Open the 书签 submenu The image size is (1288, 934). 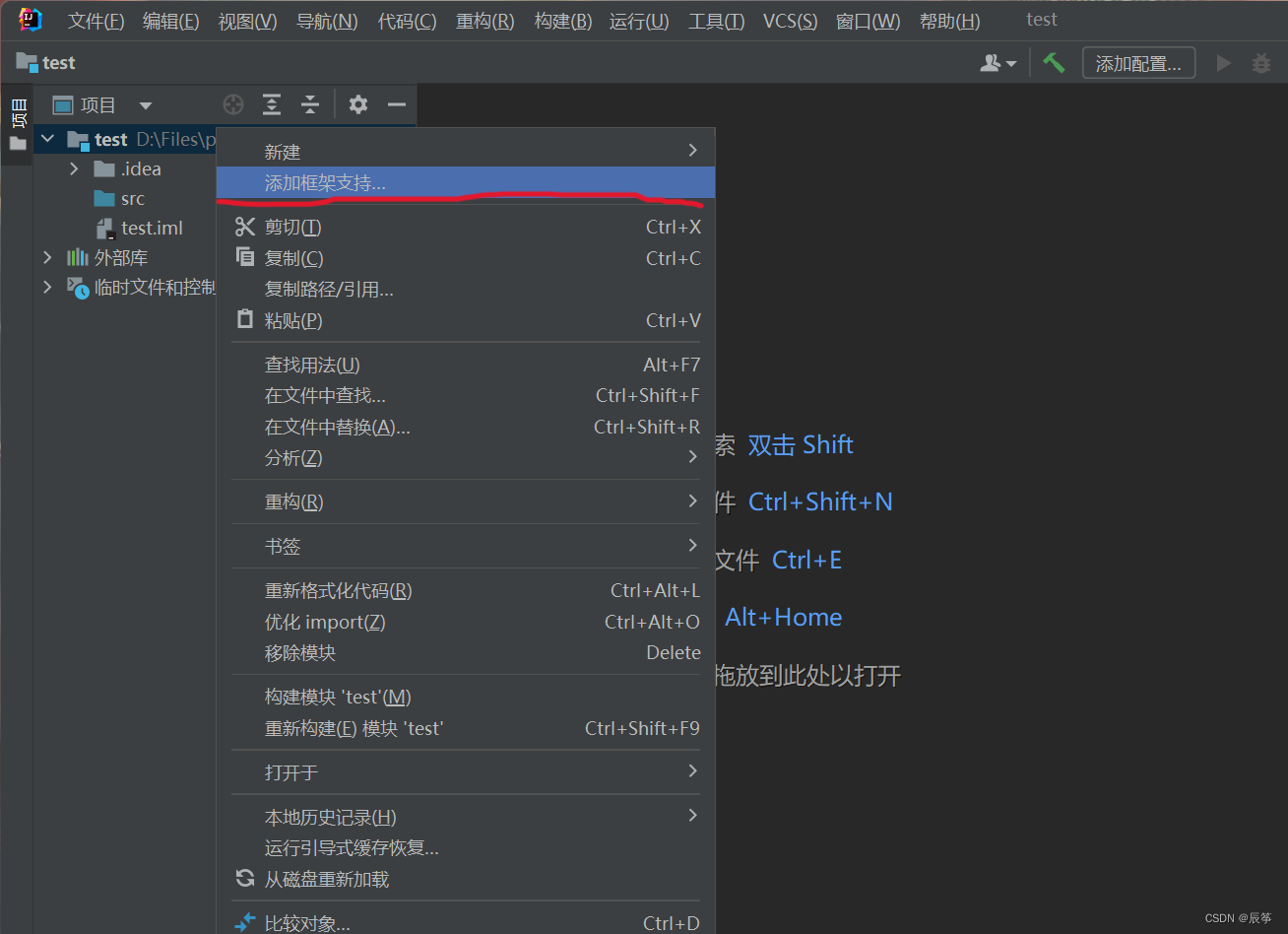(466, 546)
